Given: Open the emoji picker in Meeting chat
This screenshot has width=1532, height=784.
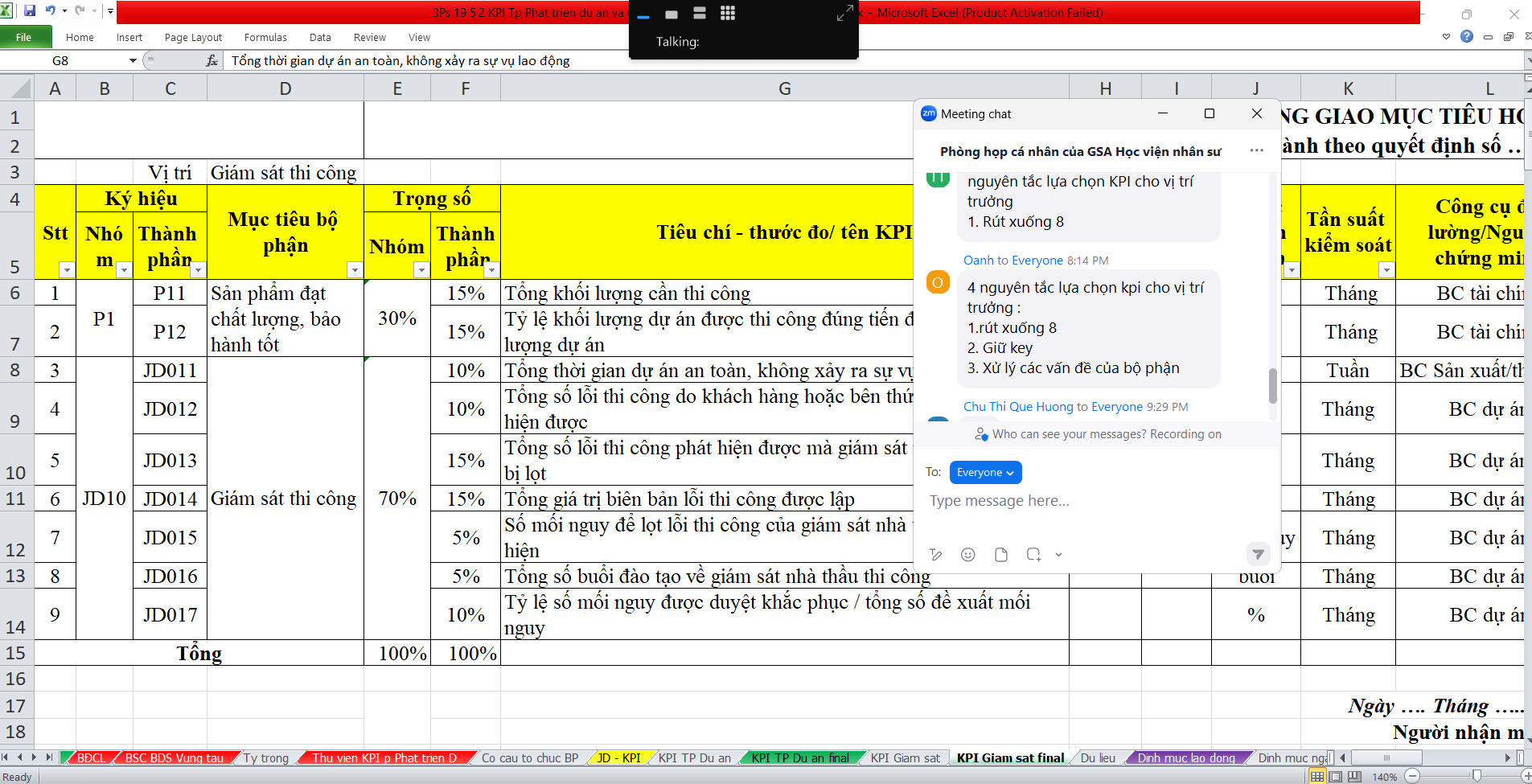Looking at the screenshot, I should [968, 555].
